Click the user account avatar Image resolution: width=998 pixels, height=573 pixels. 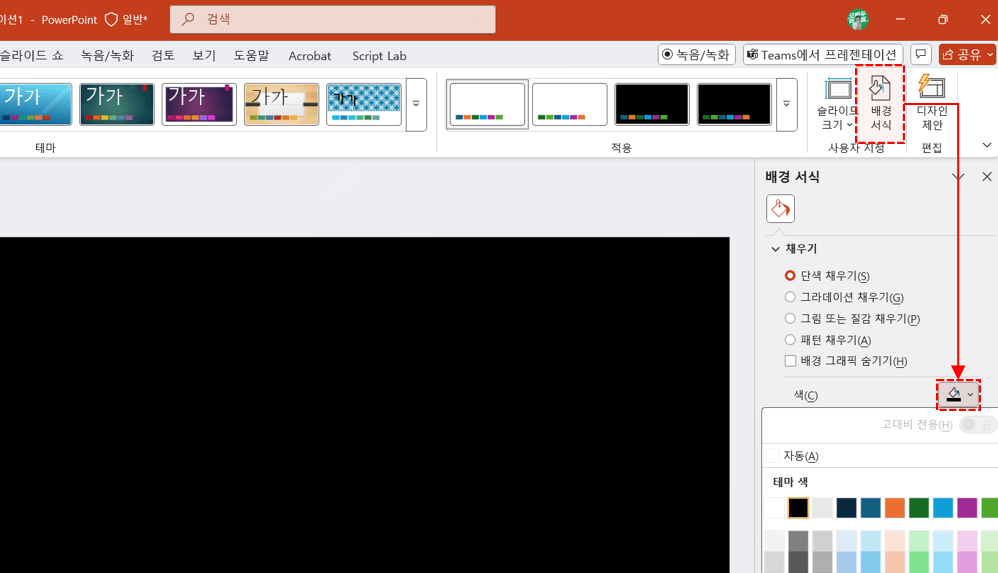click(857, 20)
